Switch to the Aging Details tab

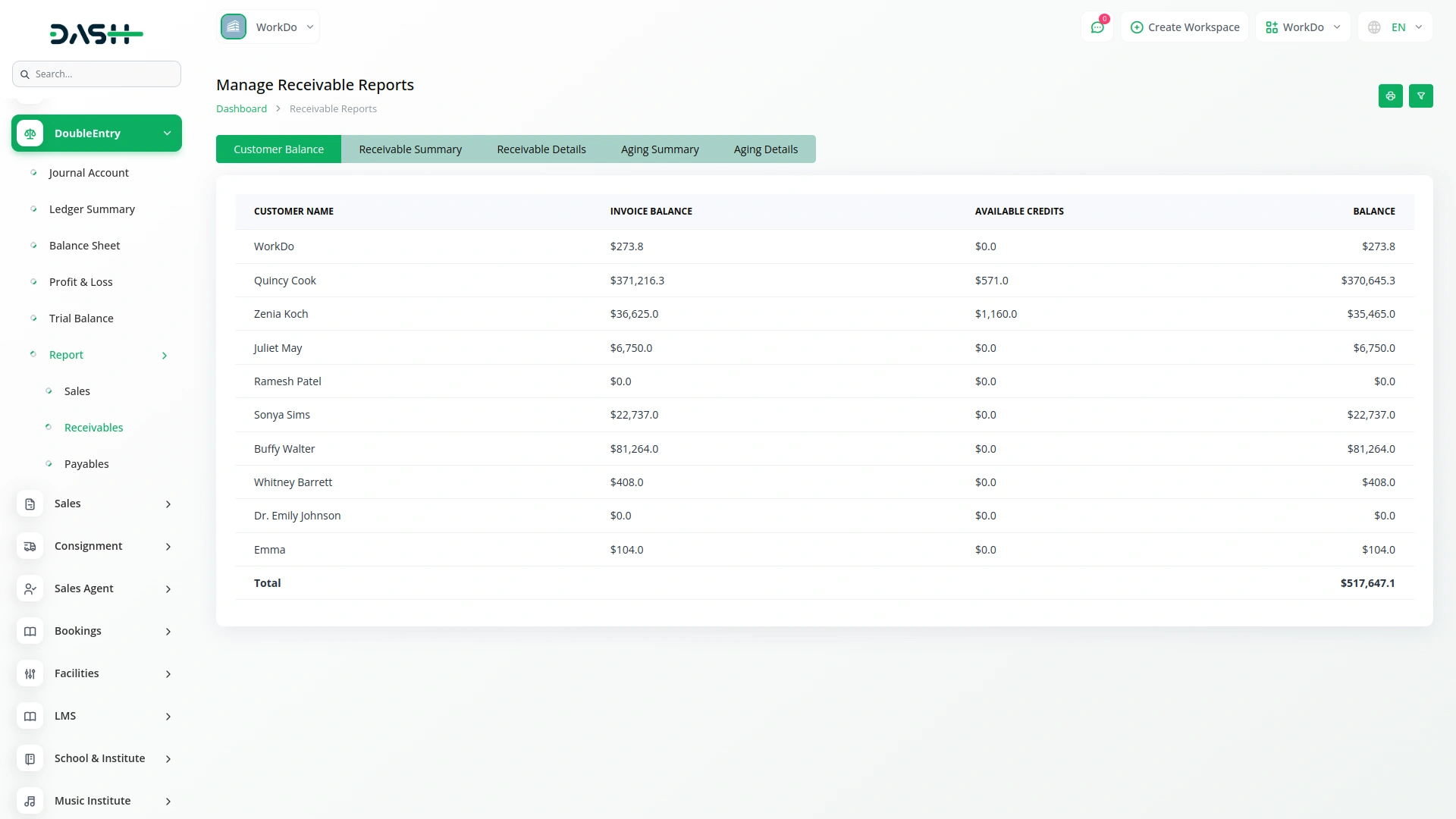point(765,149)
